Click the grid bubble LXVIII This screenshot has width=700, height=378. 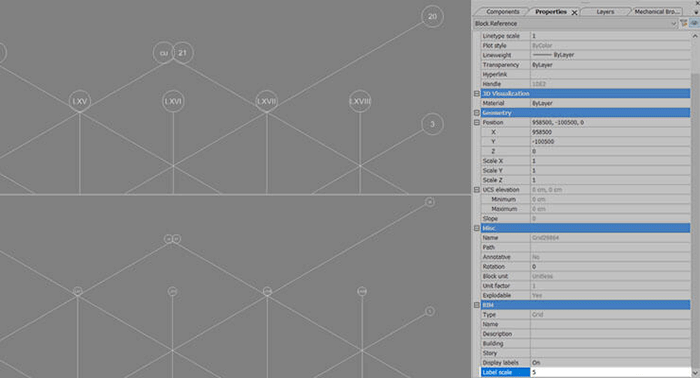360,101
